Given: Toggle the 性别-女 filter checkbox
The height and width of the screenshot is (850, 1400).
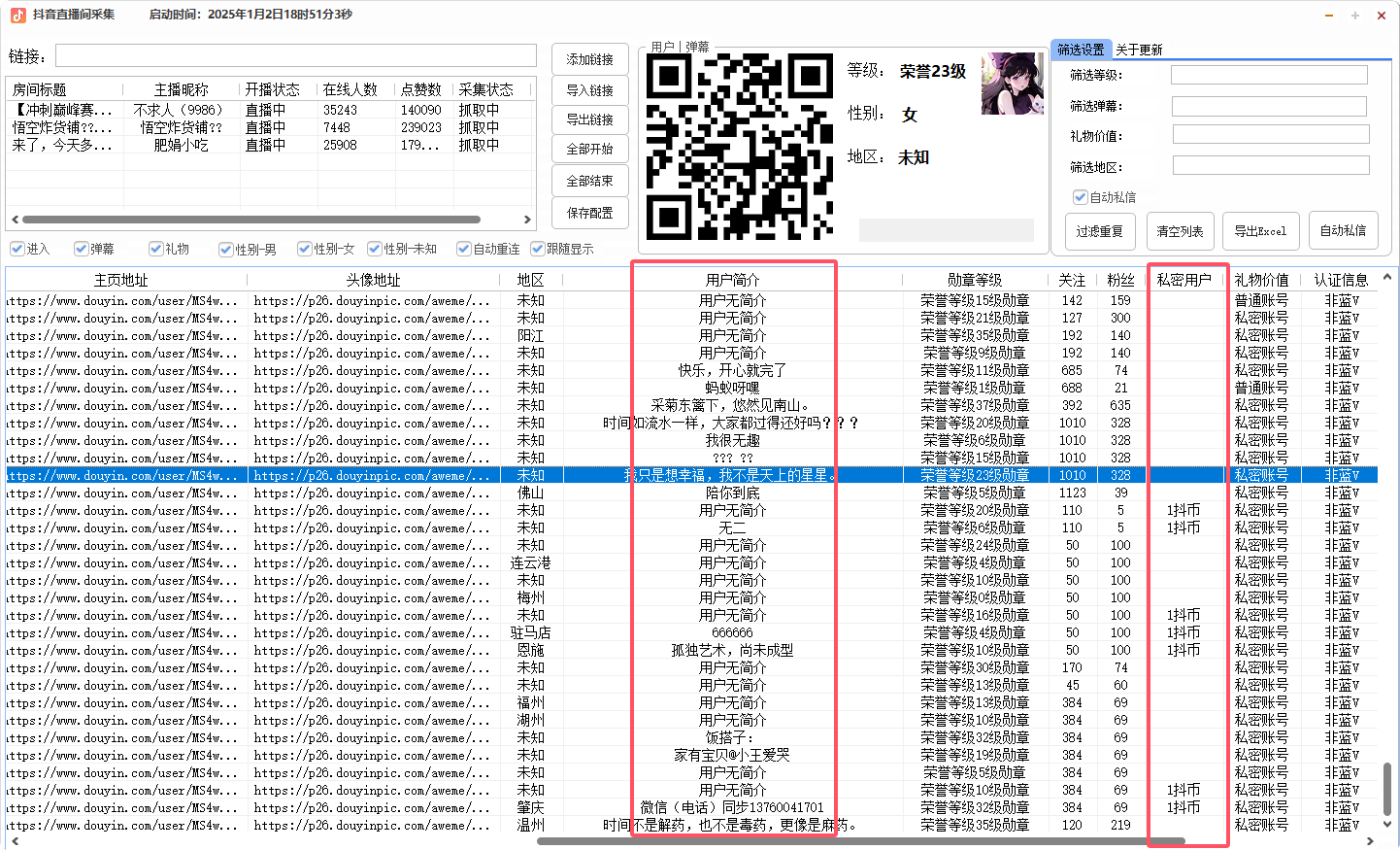Looking at the screenshot, I should click(x=305, y=249).
